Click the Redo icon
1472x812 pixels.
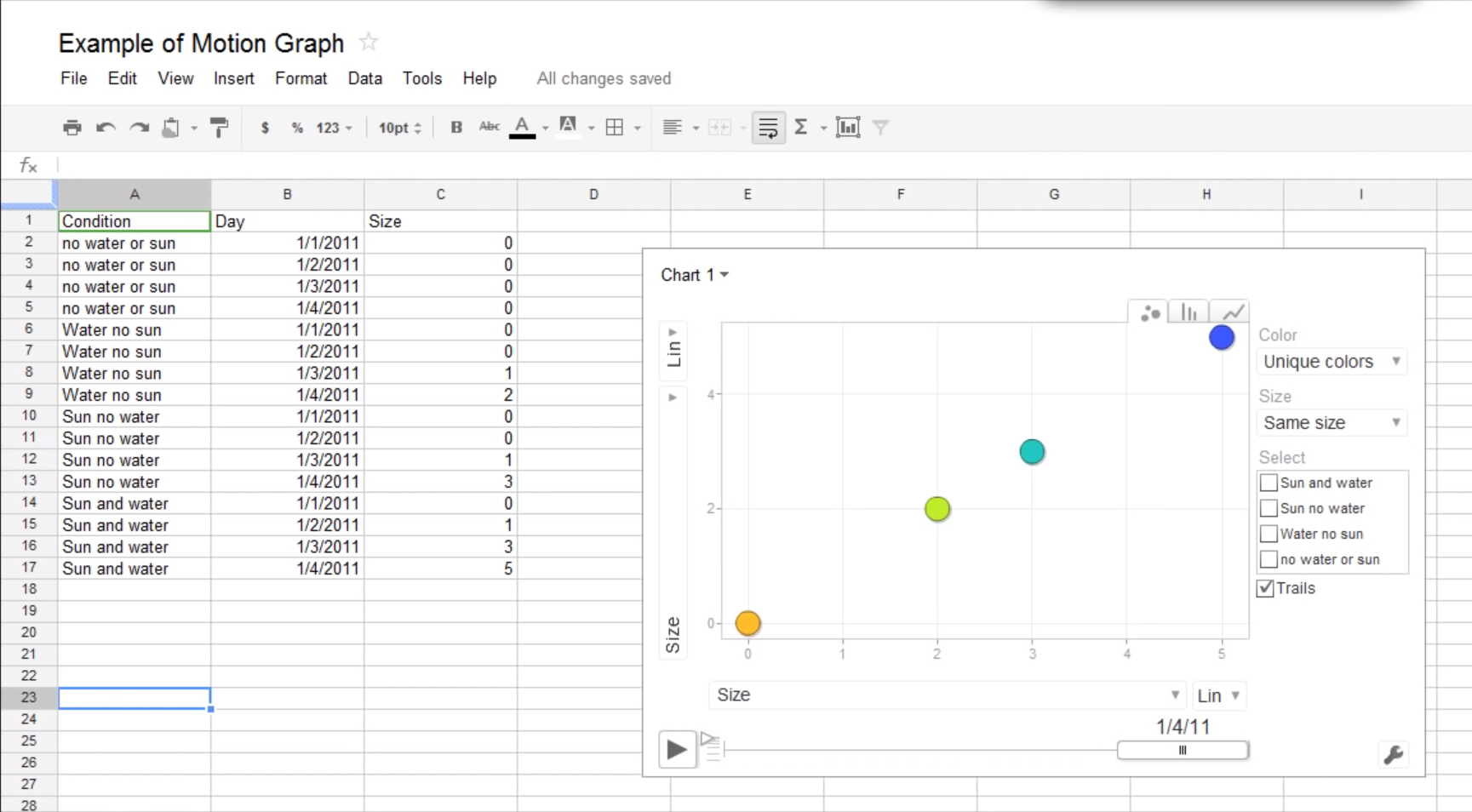point(139,127)
